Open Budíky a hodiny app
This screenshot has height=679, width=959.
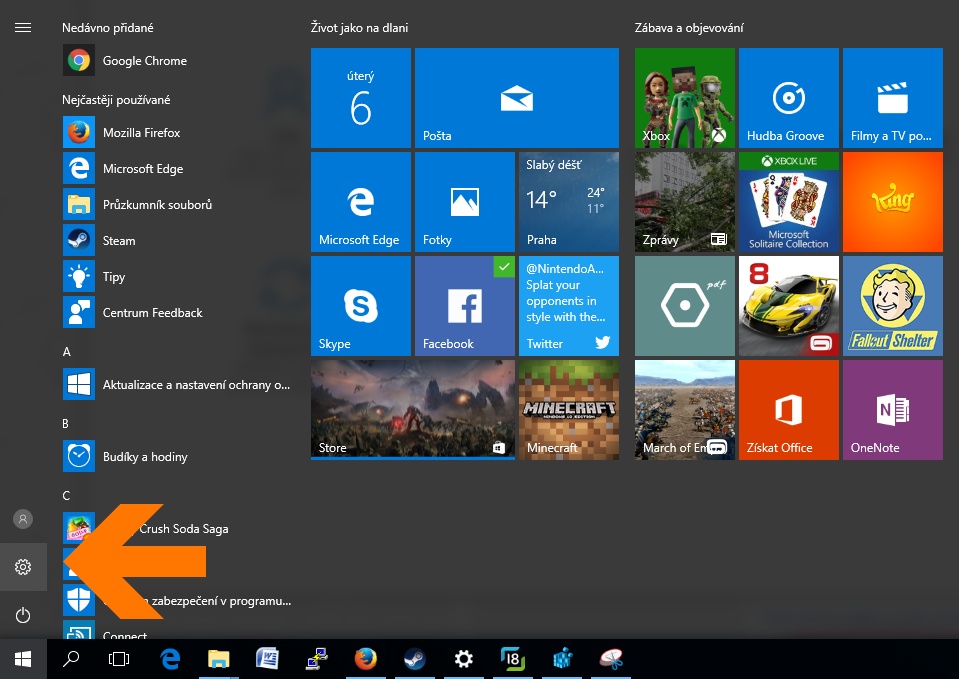point(145,457)
